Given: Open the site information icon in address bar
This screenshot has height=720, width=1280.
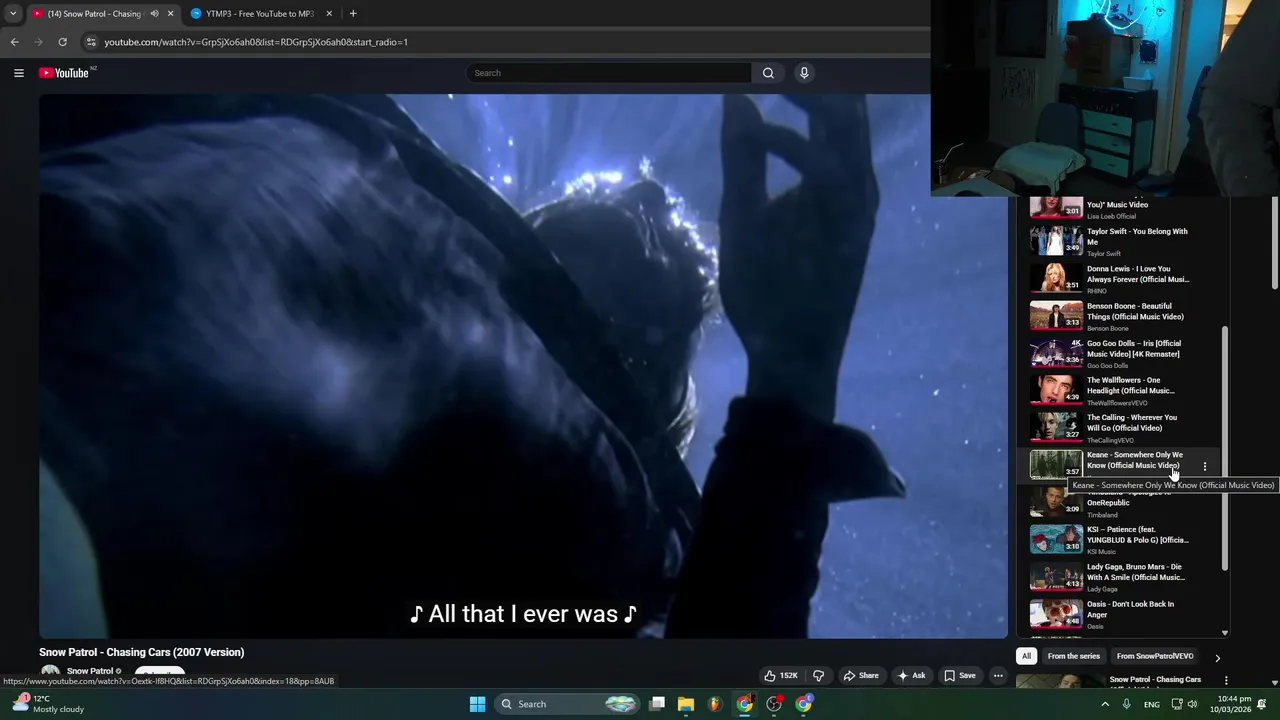Looking at the screenshot, I should click(x=91, y=42).
